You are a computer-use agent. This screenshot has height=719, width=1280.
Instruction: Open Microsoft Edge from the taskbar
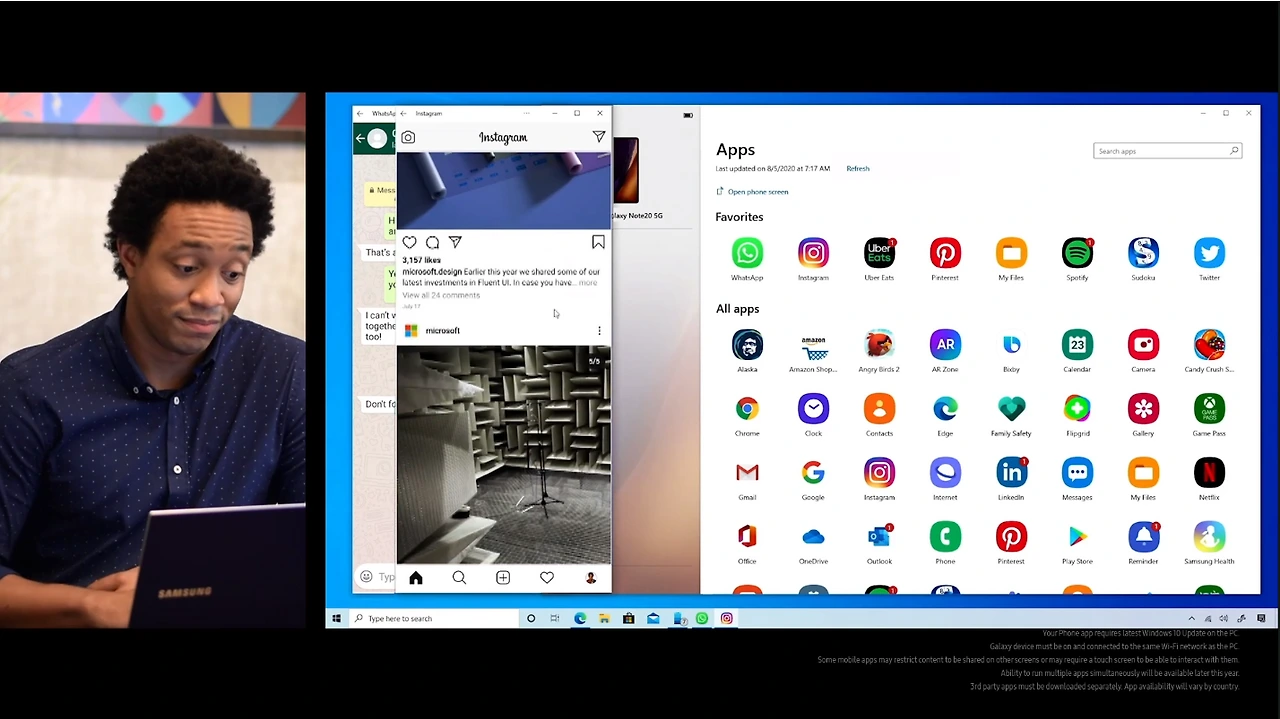pos(579,619)
